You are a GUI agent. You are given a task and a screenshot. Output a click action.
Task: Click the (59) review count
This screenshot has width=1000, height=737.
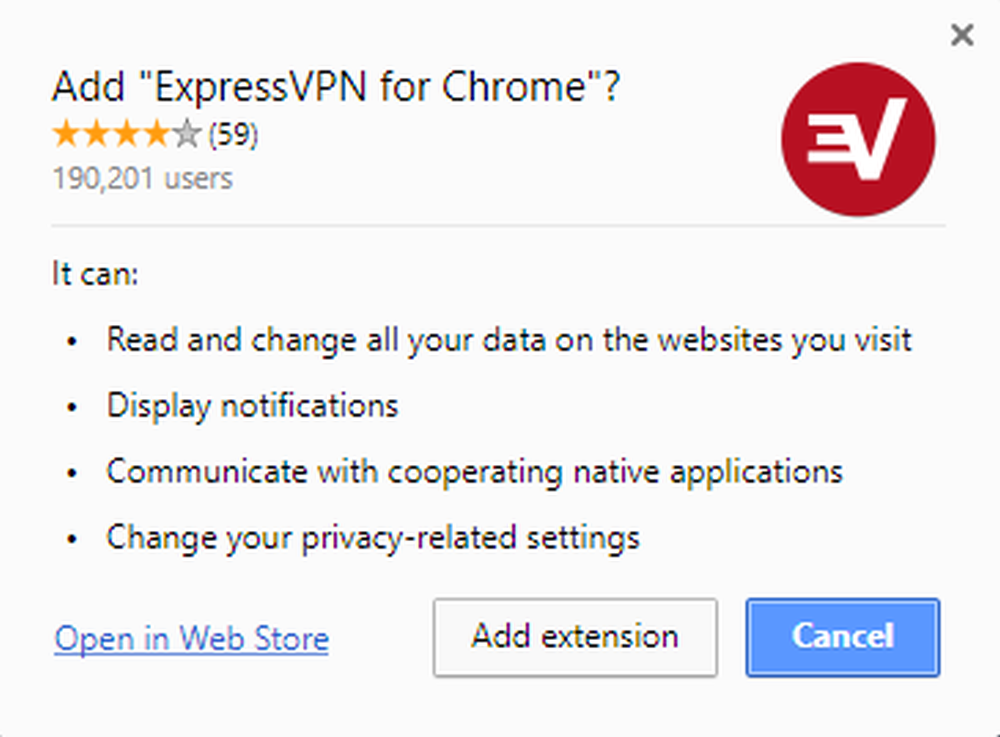click(x=233, y=135)
